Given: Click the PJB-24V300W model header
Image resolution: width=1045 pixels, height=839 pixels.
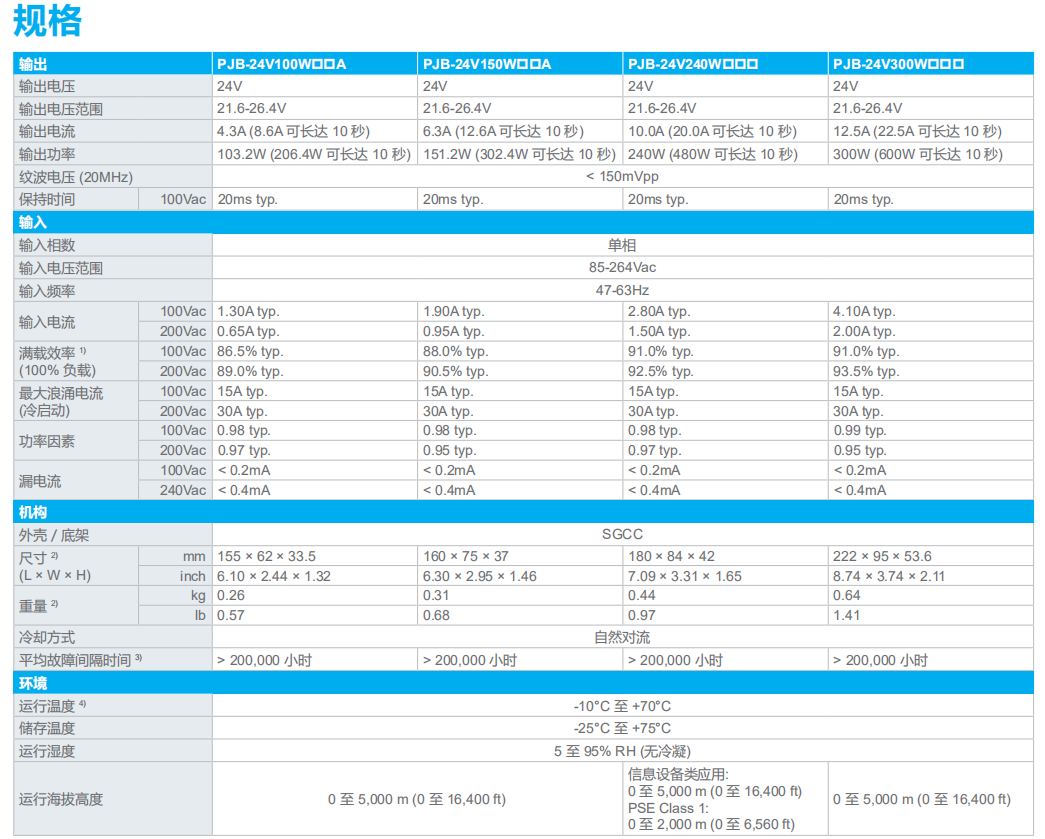Looking at the screenshot, I should pos(898,64).
